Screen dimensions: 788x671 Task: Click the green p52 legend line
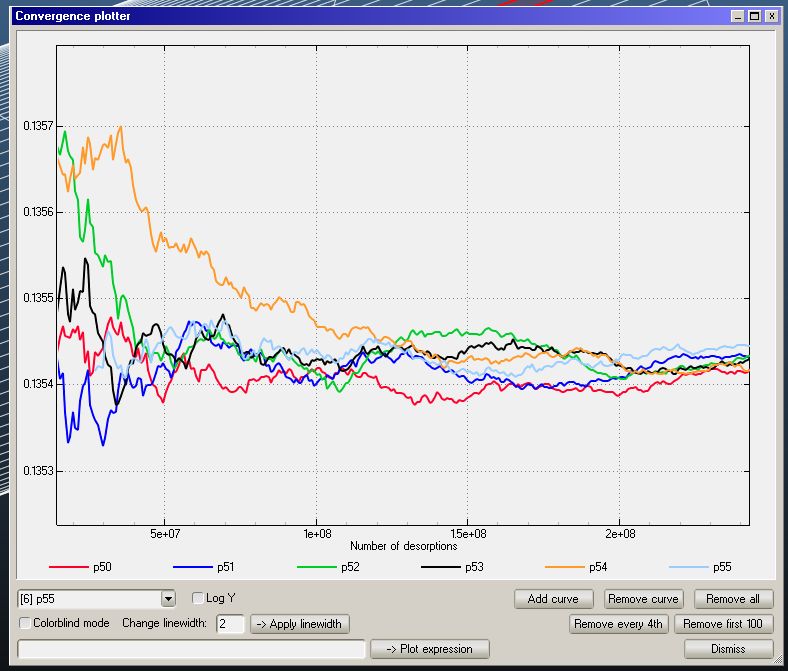point(317,567)
